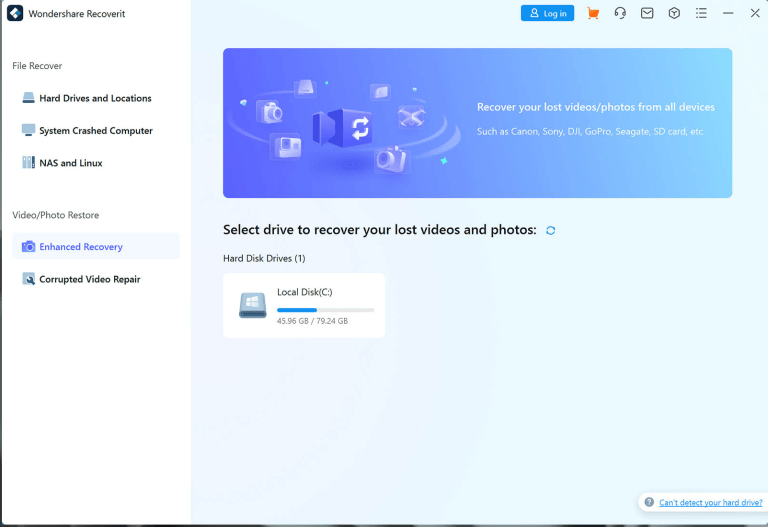Open "Can't detect your hard drive?" link
The width and height of the screenshot is (768, 527).
pyautogui.click(x=710, y=503)
